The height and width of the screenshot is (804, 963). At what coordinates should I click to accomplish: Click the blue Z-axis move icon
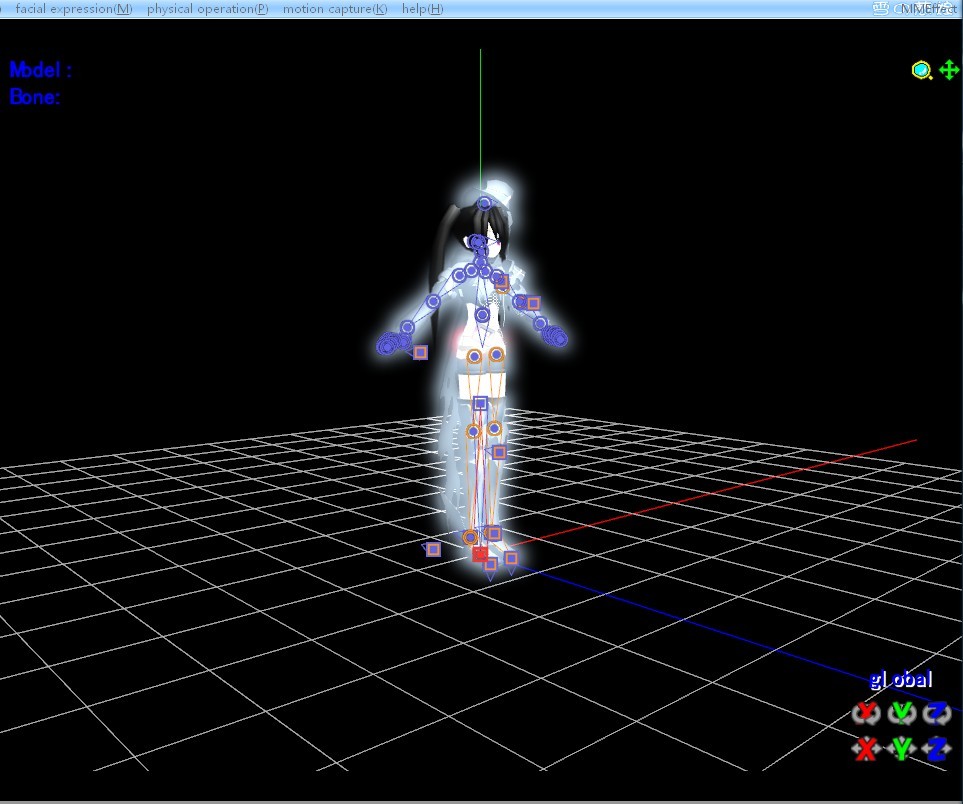(x=937, y=749)
